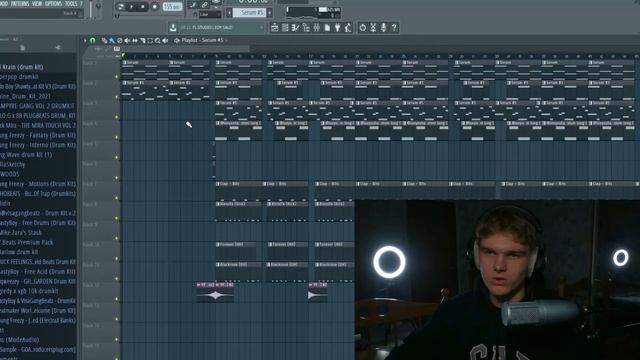This screenshot has height=360, width=640.
Task: Select the Mute tool in playlist toolbar
Action: pyautogui.click(x=127, y=40)
